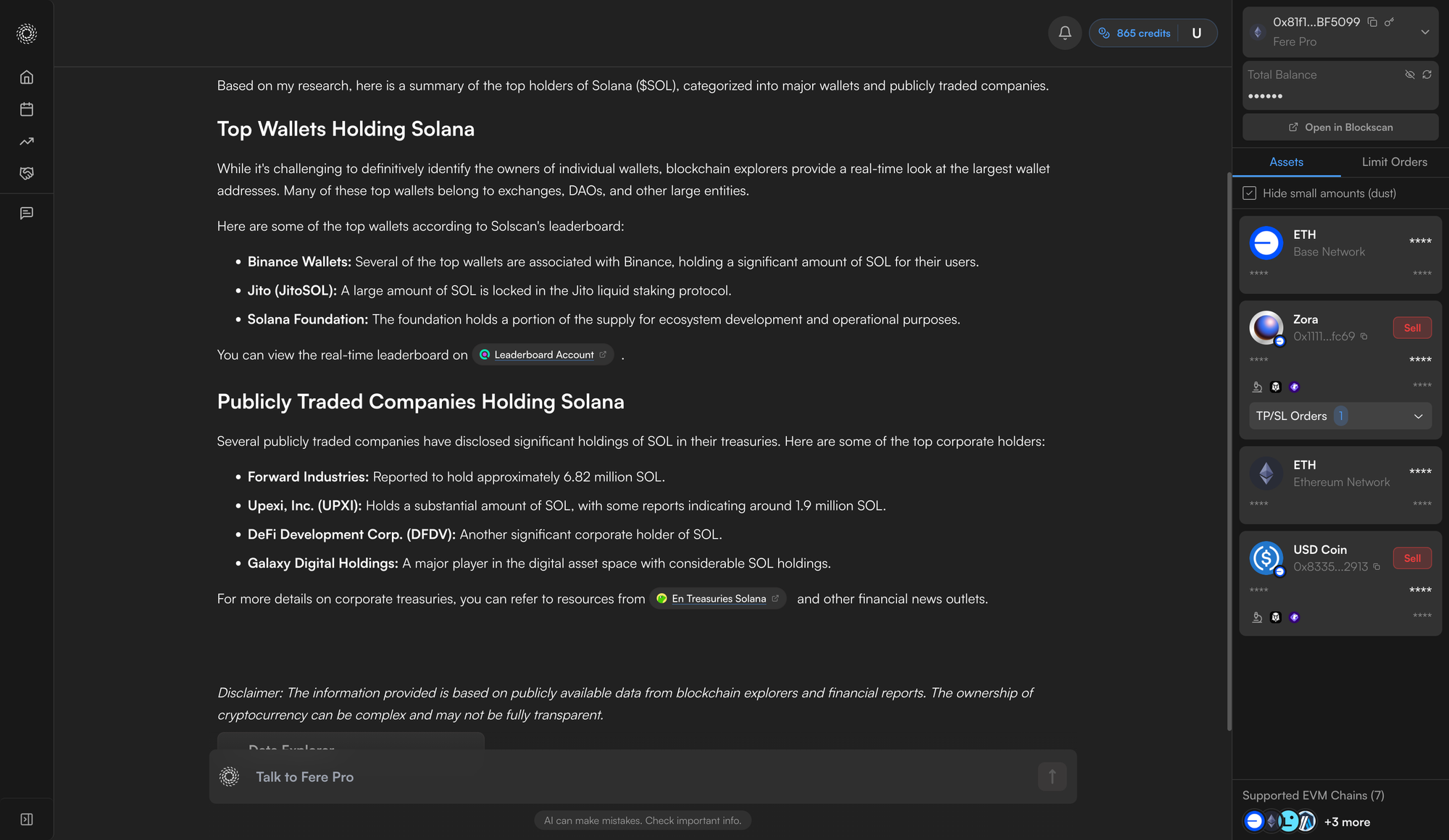Switch to the Limit Orders tab

click(x=1394, y=162)
